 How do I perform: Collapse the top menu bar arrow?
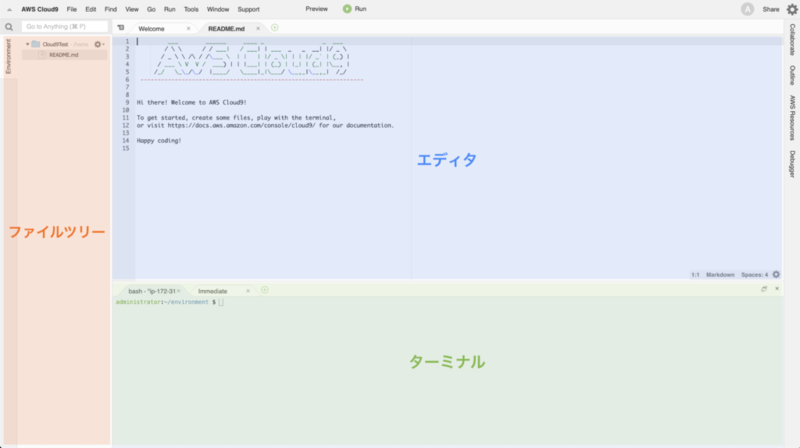pos(9,9)
